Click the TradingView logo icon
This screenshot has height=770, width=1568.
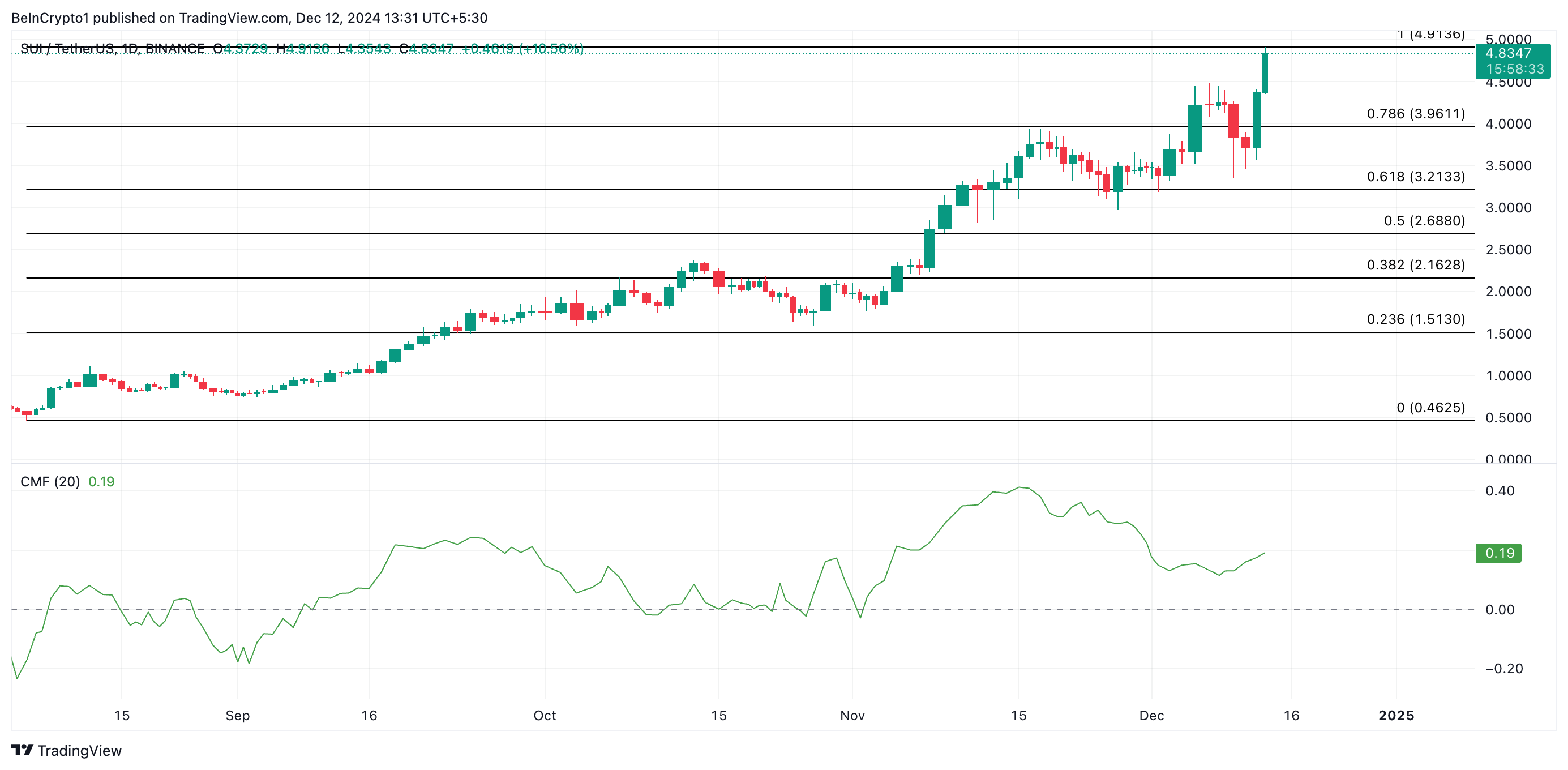pyautogui.click(x=24, y=751)
